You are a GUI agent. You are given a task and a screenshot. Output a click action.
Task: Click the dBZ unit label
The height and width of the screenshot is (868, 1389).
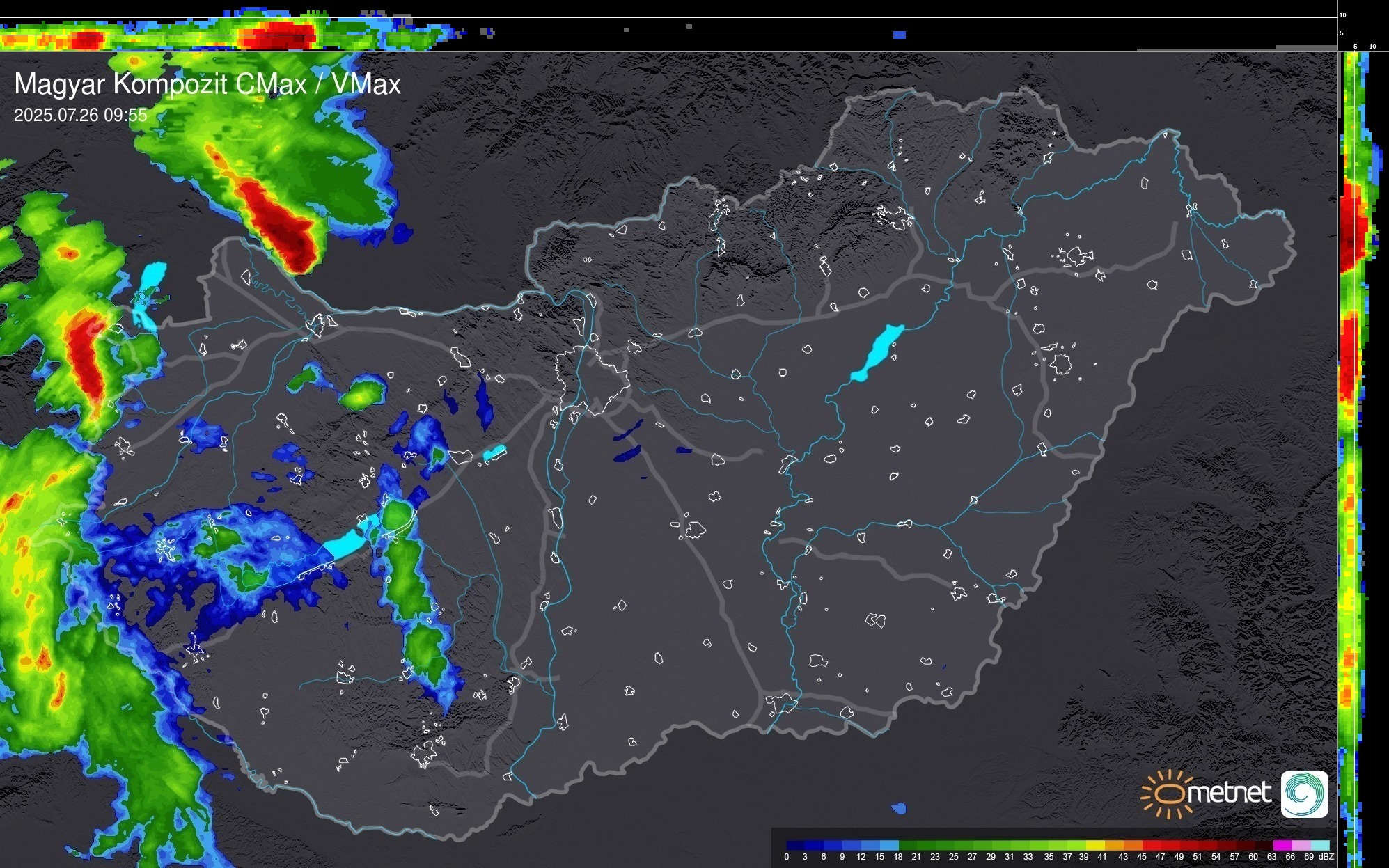click(1327, 857)
